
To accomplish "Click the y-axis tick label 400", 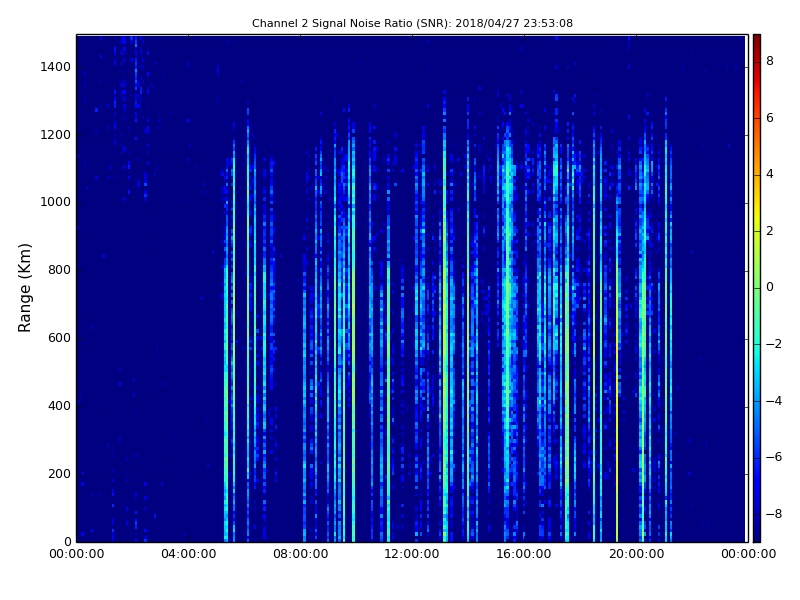I will point(59,406).
